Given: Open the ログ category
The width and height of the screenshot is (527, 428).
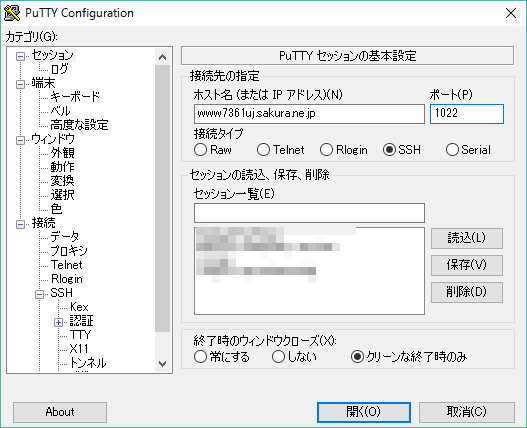Looking at the screenshot, I should [x=59, y=69].
